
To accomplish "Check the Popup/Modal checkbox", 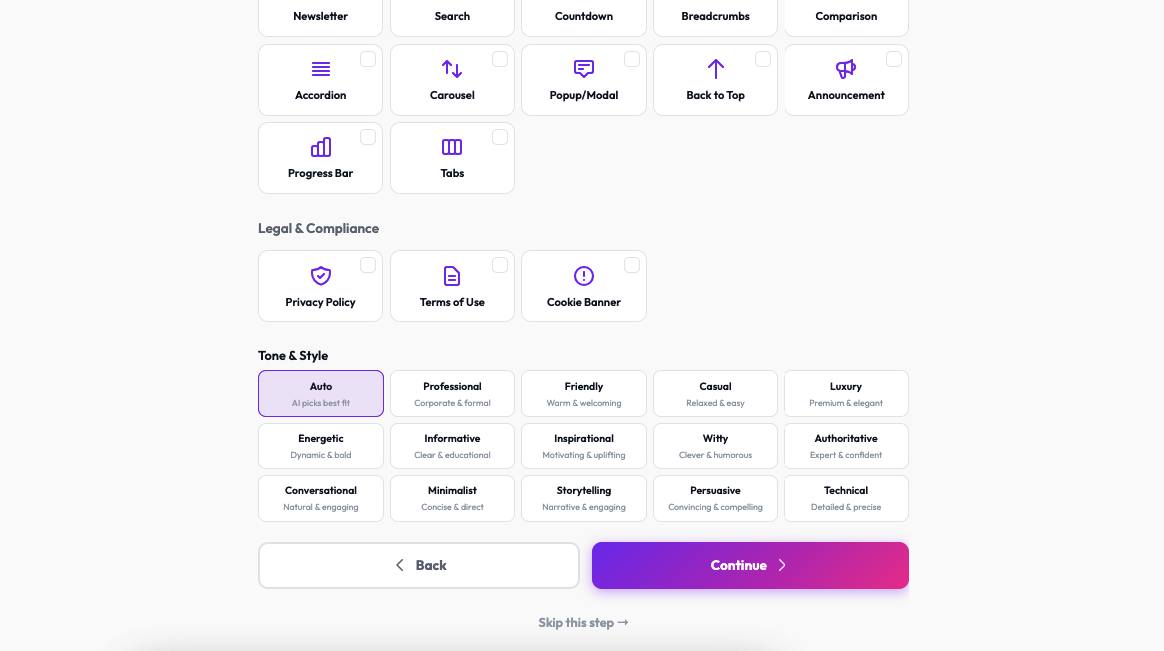I will [x=632, y=59].
